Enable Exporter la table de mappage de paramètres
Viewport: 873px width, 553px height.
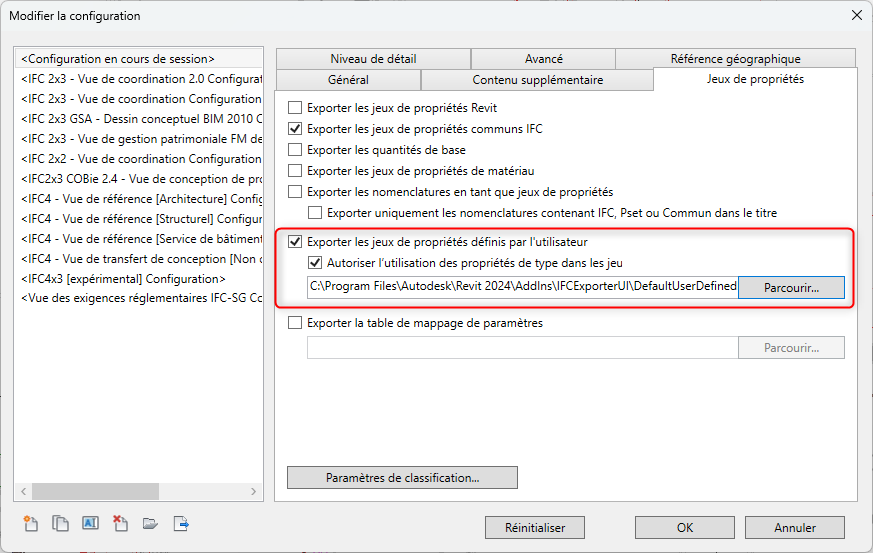(x=295, y=323)
